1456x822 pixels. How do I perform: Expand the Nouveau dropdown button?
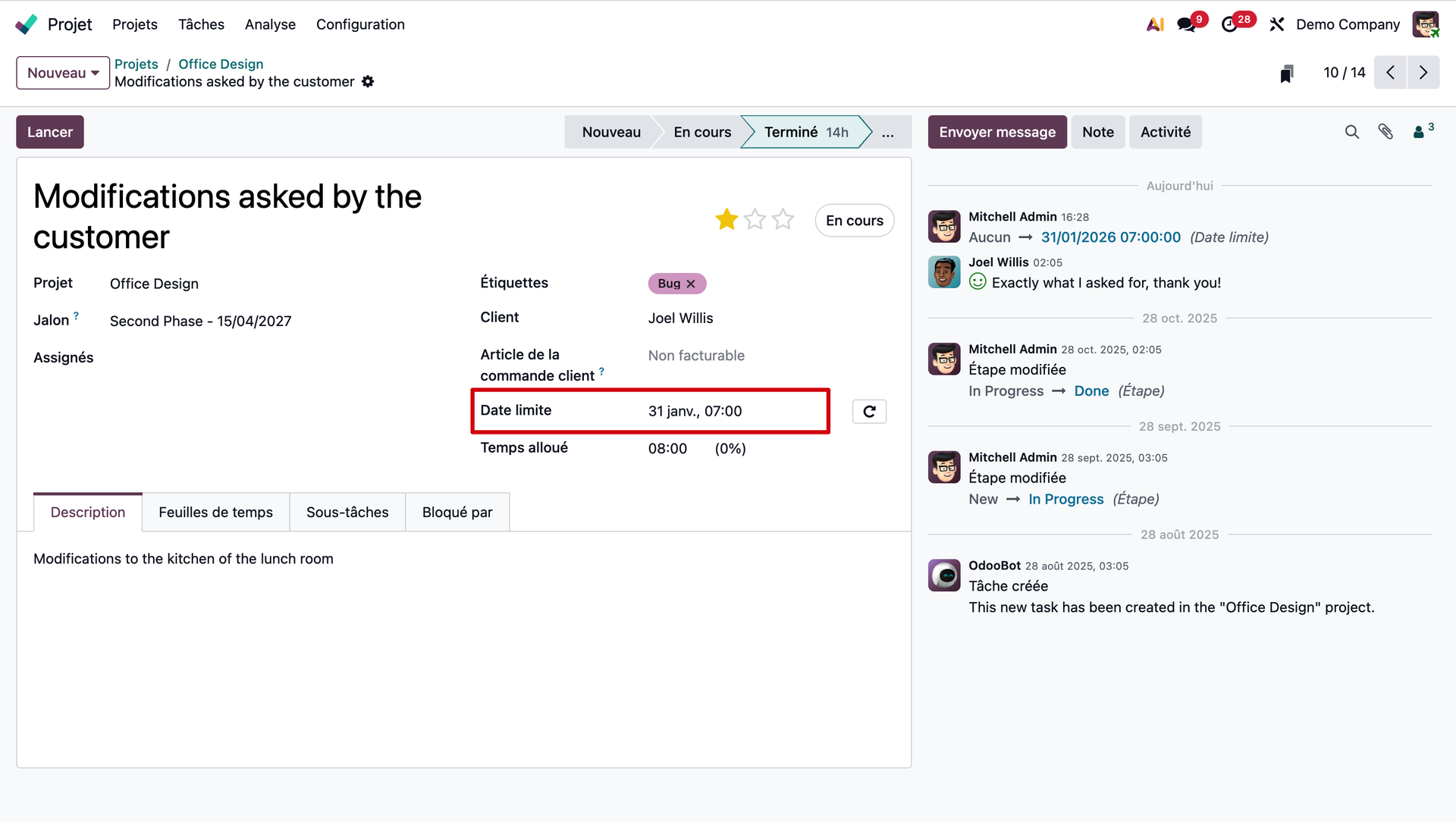pyautogui.click(x=63, y=73)
